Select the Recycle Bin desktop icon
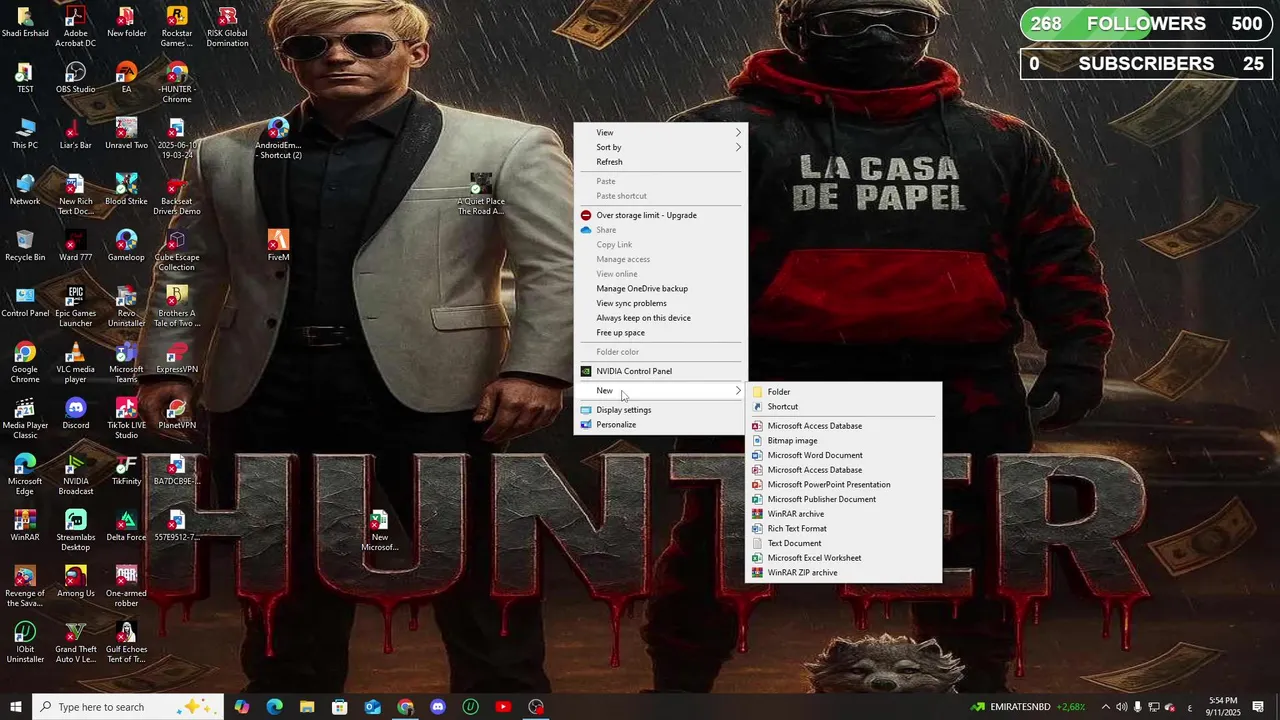Viewport: 1280px width, 720px height. pos(25,246)
